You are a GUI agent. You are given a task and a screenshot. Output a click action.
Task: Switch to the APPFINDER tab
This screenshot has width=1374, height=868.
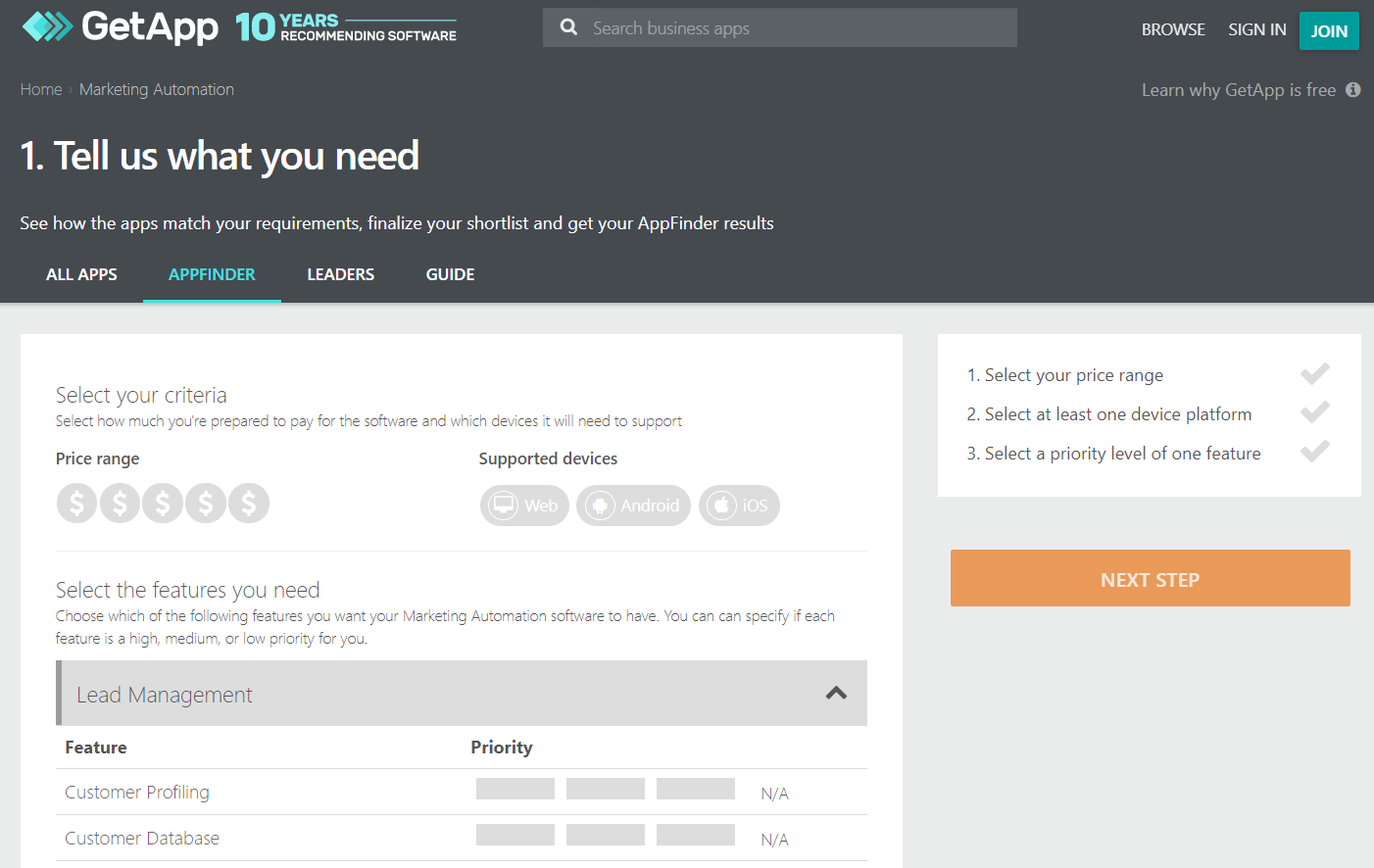[x=212, y=274]
